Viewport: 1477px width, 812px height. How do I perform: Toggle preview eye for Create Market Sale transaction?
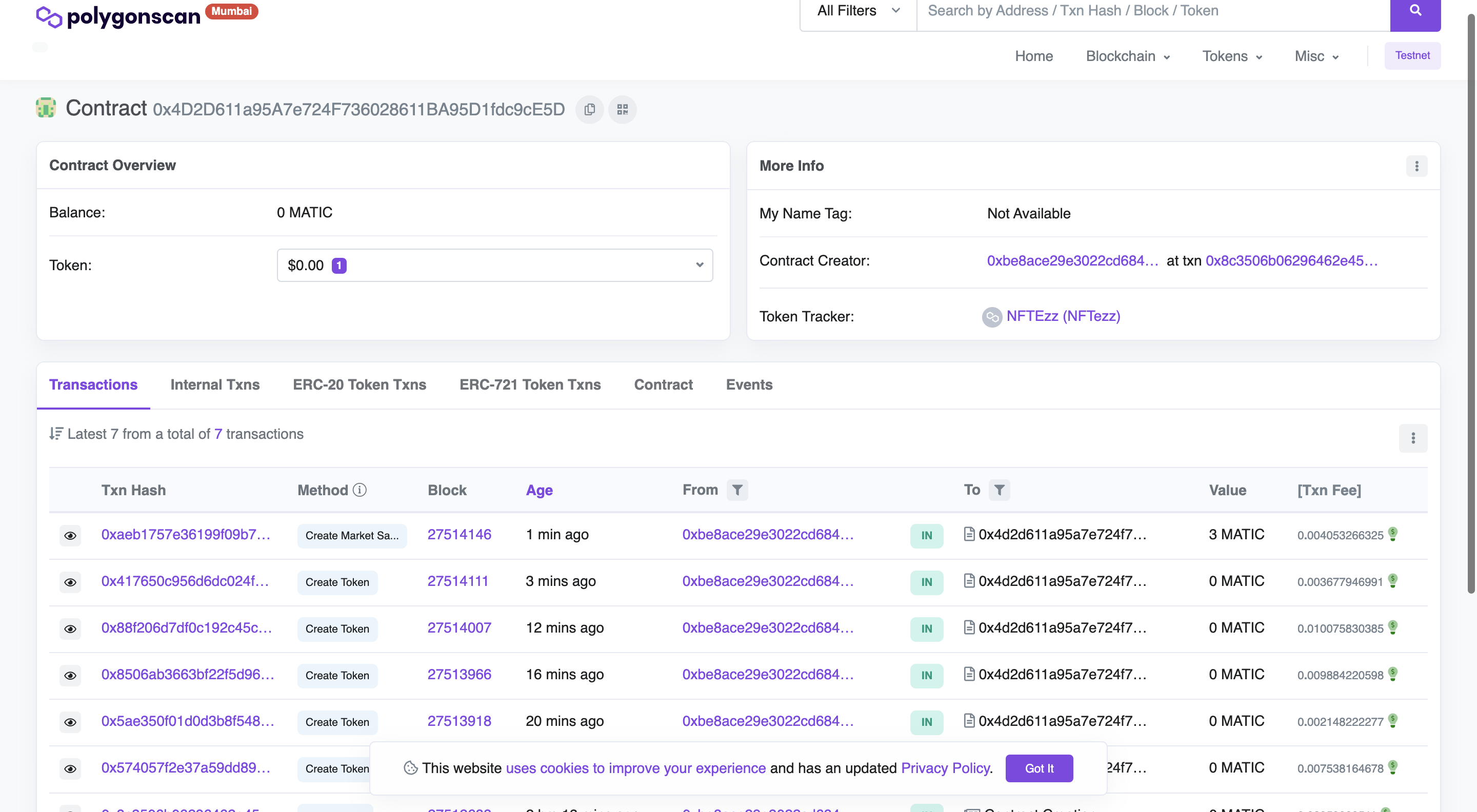click(x=70, y=535)
